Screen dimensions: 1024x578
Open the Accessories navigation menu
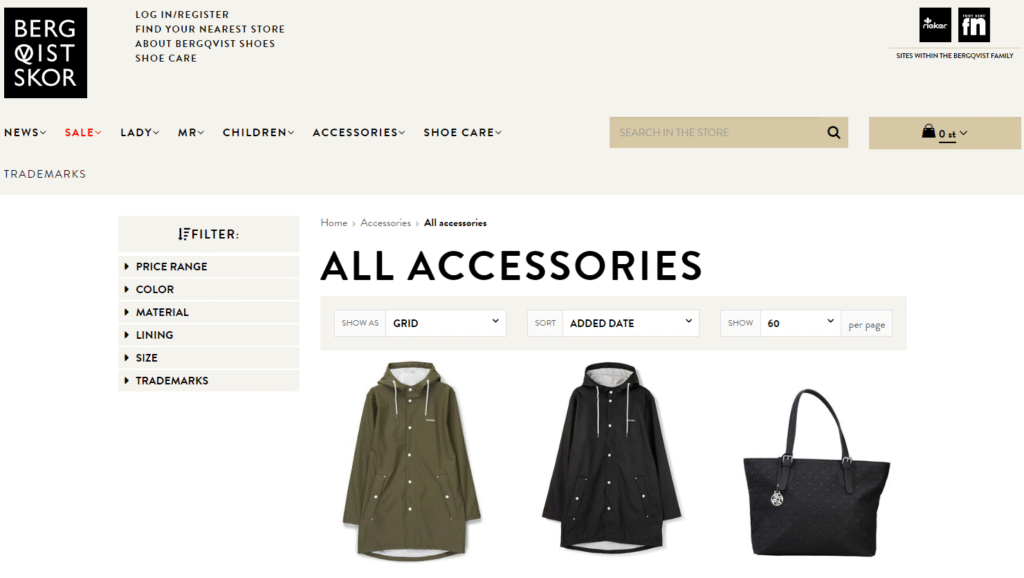[359, 133]
